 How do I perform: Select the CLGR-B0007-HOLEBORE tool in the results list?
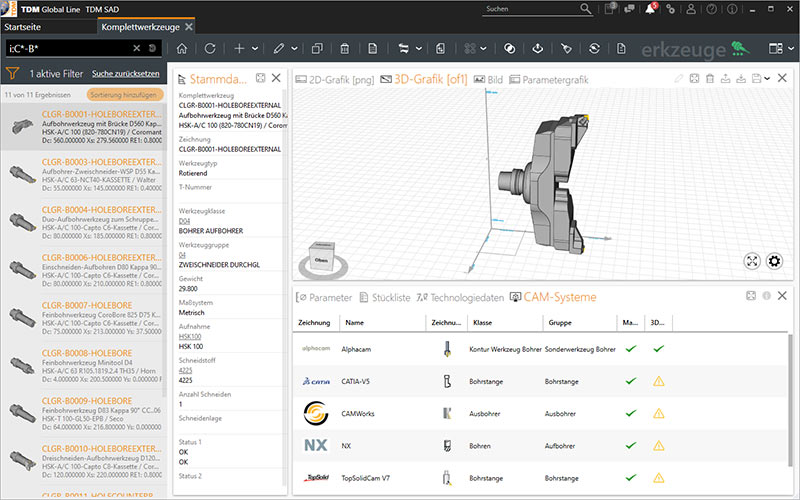[x=84, y=317]
